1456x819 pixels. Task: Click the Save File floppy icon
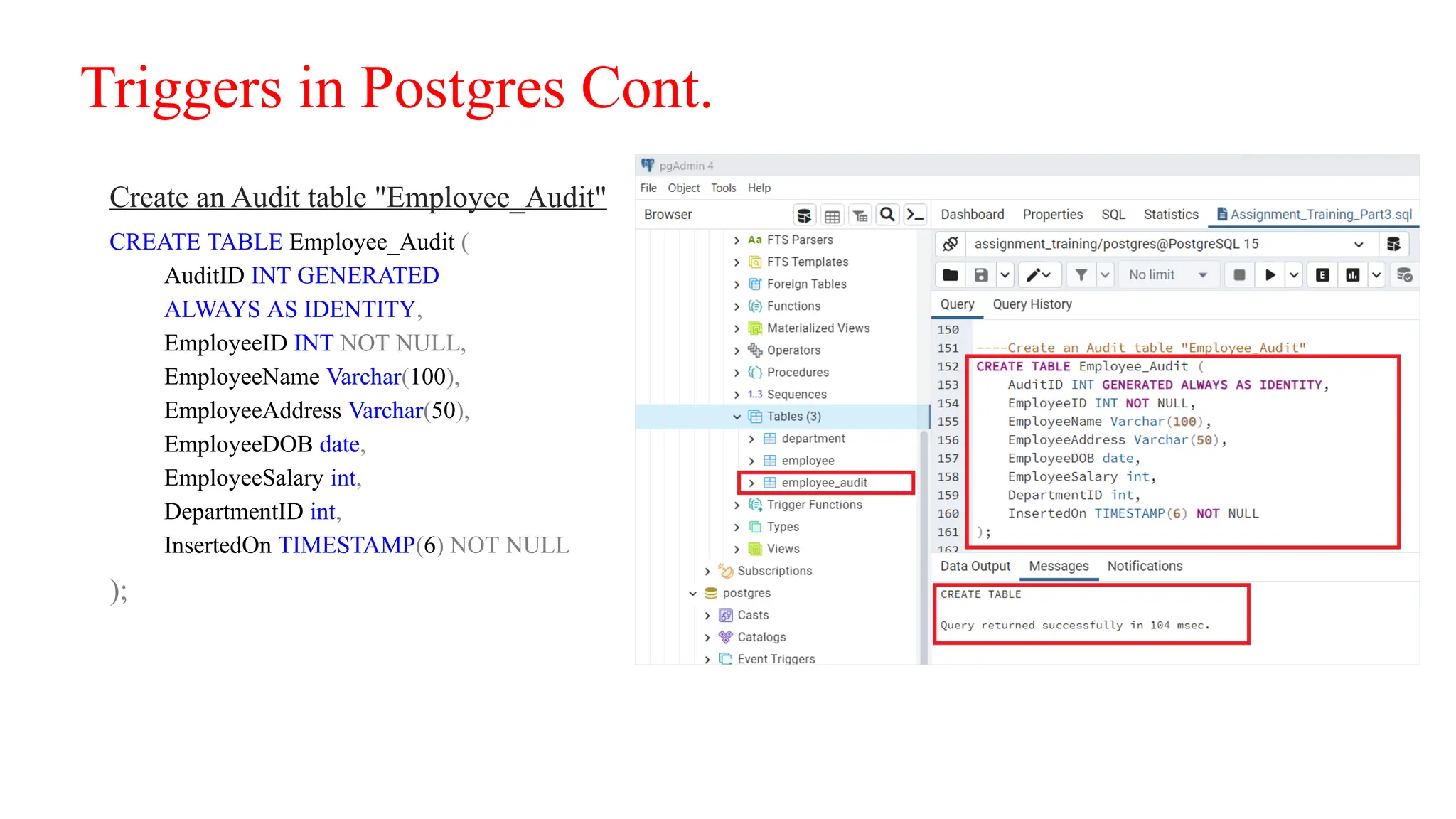click(981, 275)
